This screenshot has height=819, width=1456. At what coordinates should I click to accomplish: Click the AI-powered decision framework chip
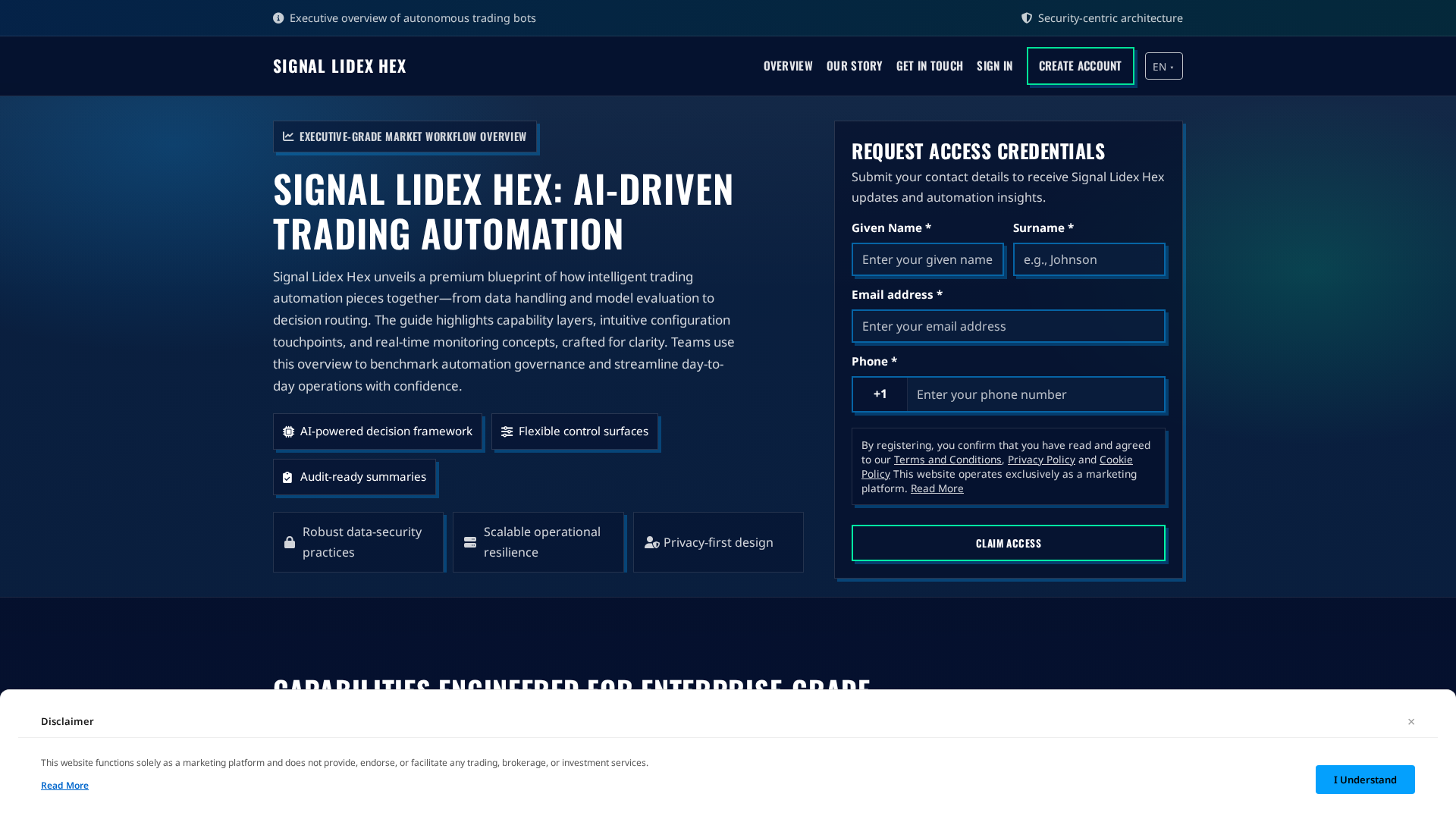pos(378,431)
